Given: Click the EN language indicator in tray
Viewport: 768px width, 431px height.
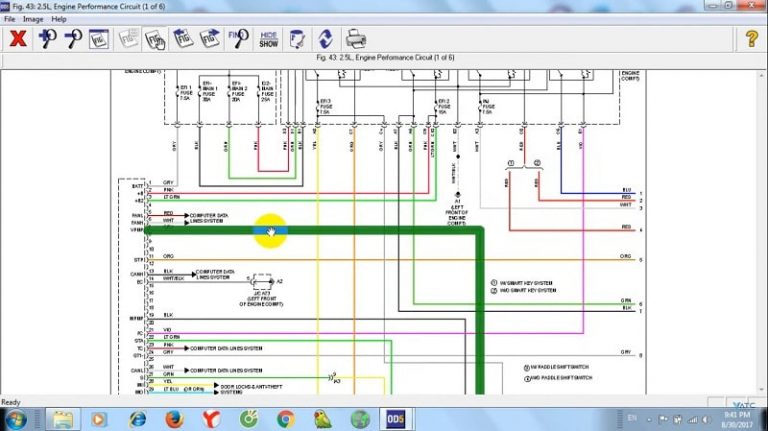Looking at the screenshot, I should (x=631, y=417).
